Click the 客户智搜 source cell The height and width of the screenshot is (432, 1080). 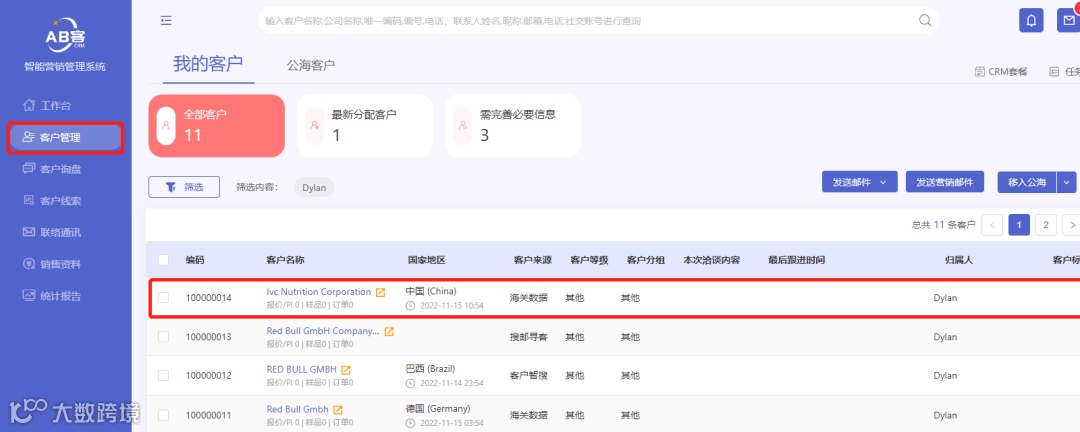click(529, 376)
